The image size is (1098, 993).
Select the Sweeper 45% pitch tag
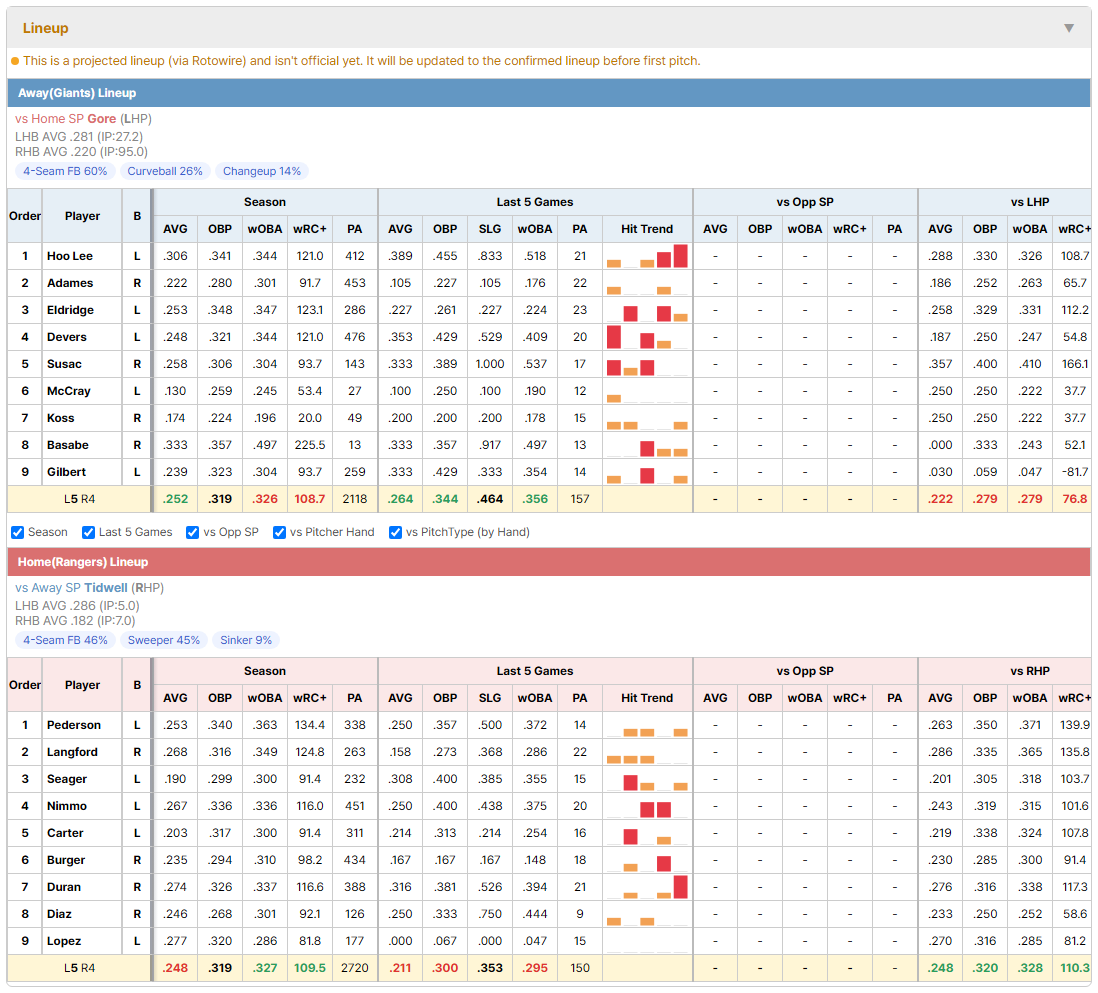pyautogui.click(x=164, y=640)
